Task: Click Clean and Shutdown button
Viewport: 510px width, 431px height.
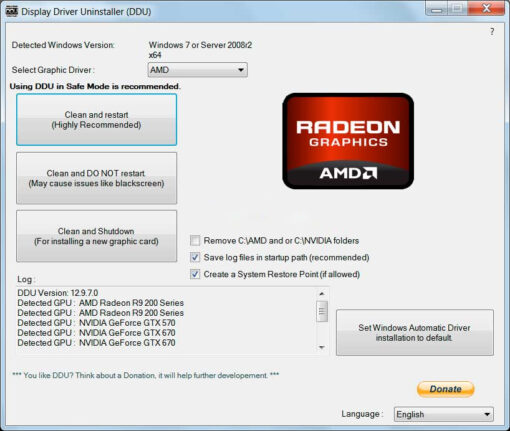Action: point(96,236)
